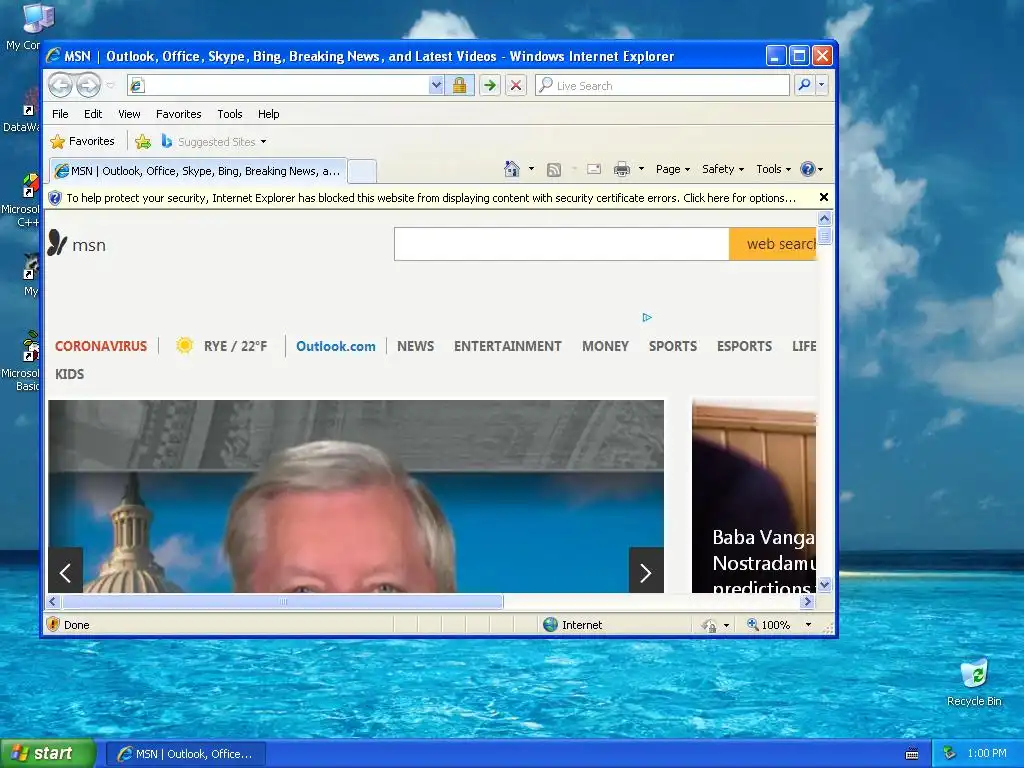Open the Page command bar menu
Screen dimensions: 1024x768
point(673,169)
